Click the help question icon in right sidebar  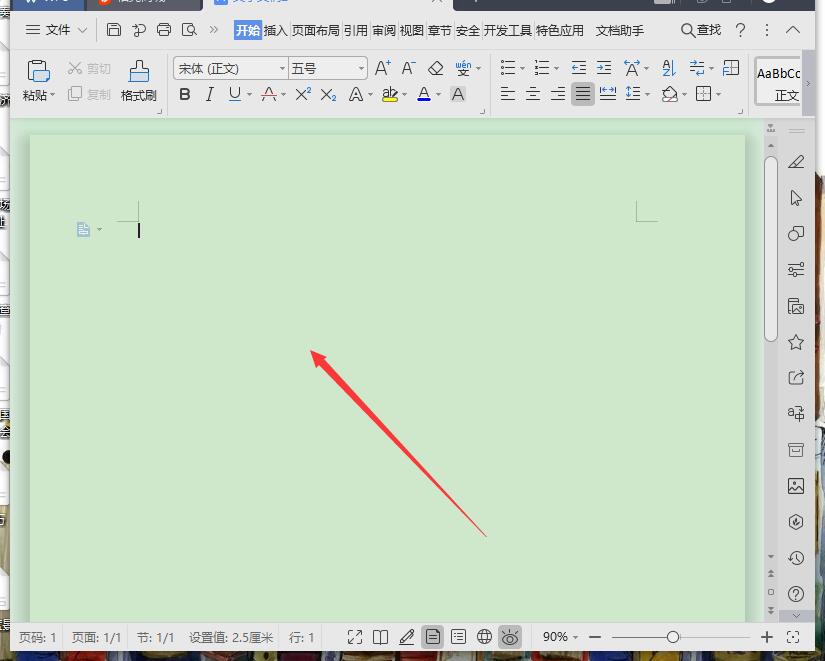tap(796, 594)
